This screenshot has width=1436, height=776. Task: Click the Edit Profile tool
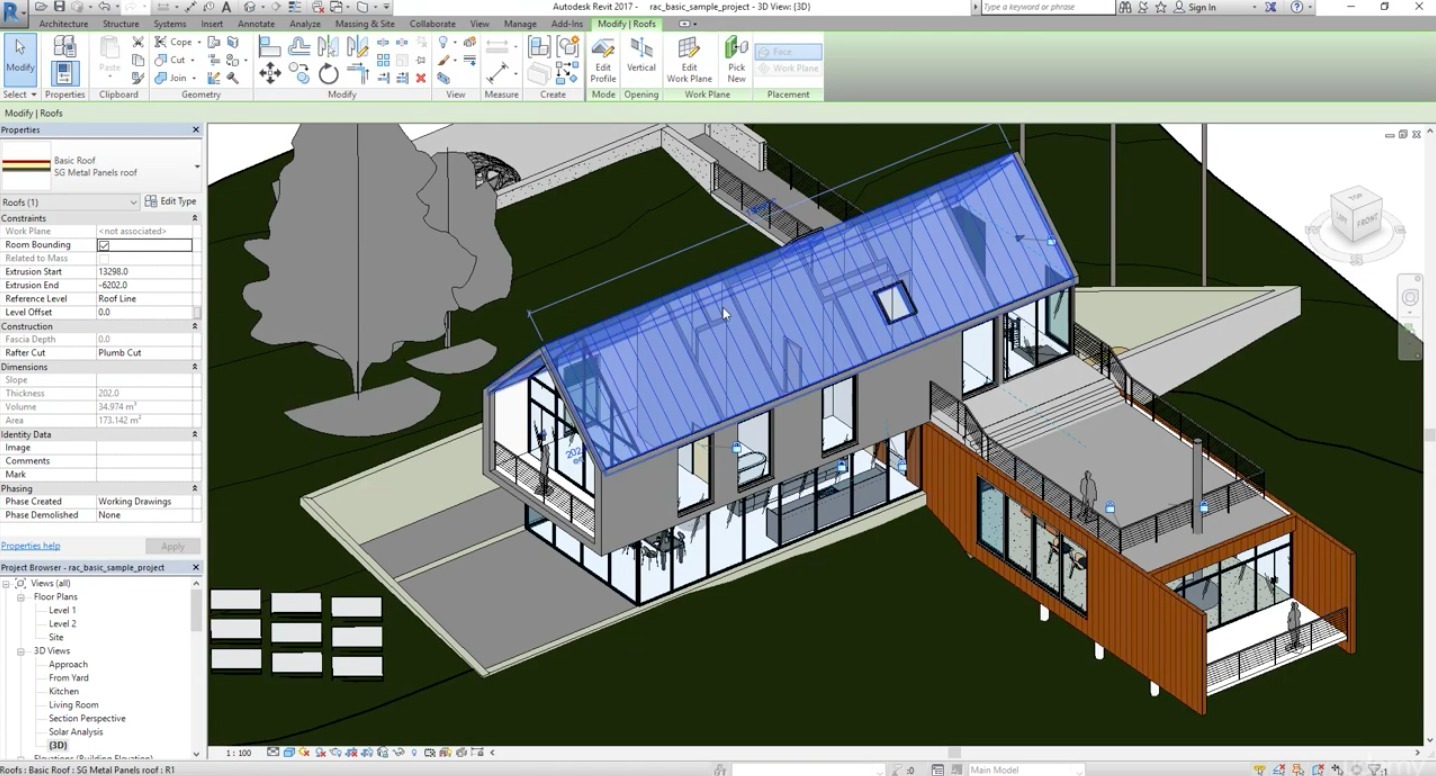pyautogui.click(x=603, y=60)
